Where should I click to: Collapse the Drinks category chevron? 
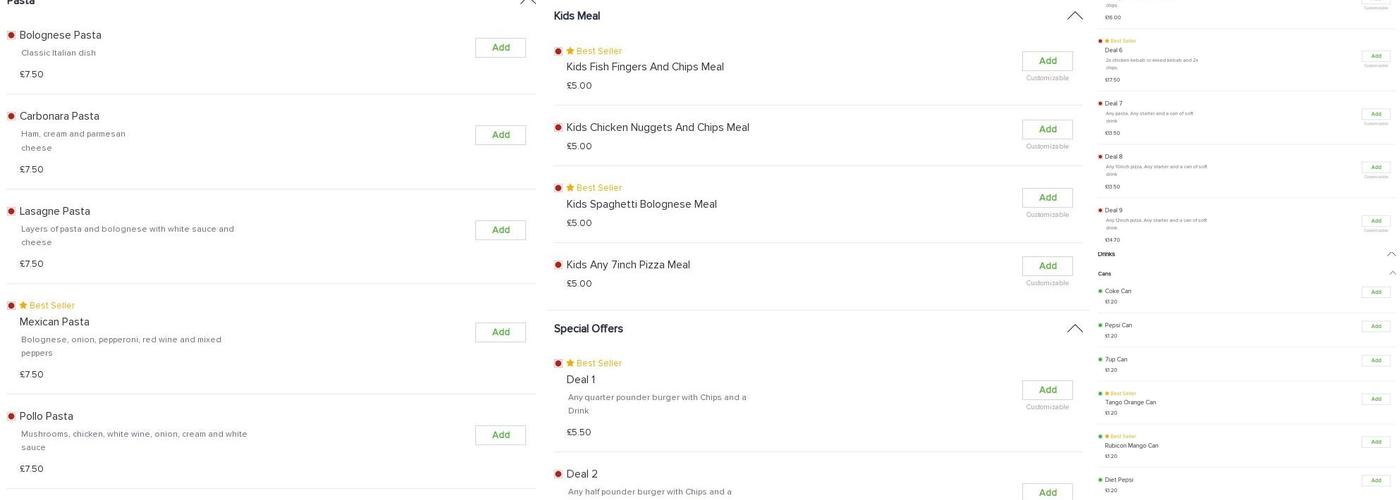[x=1391, y=254]
